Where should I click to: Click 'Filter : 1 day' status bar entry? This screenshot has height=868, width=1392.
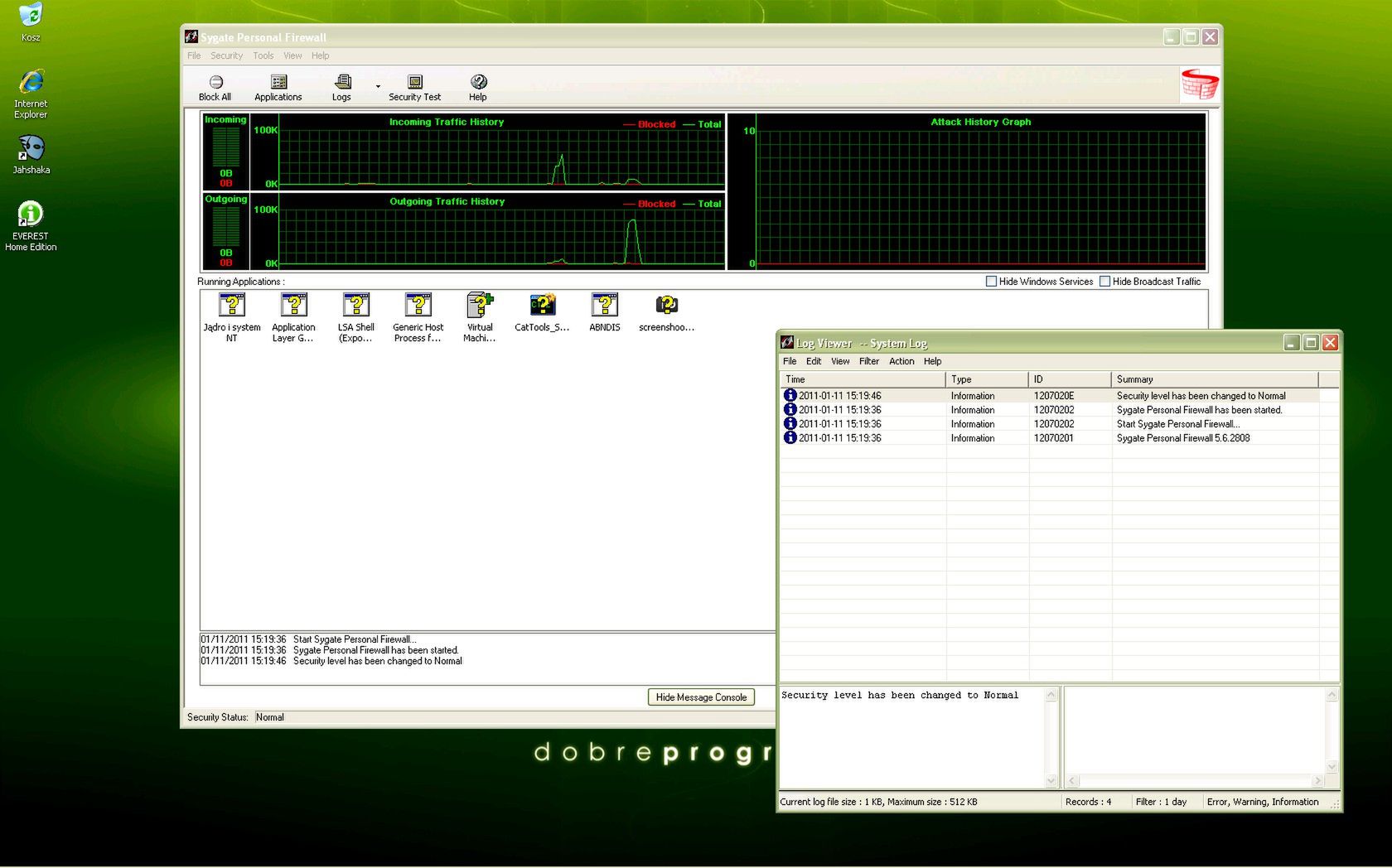click(x=1162, y=802)
